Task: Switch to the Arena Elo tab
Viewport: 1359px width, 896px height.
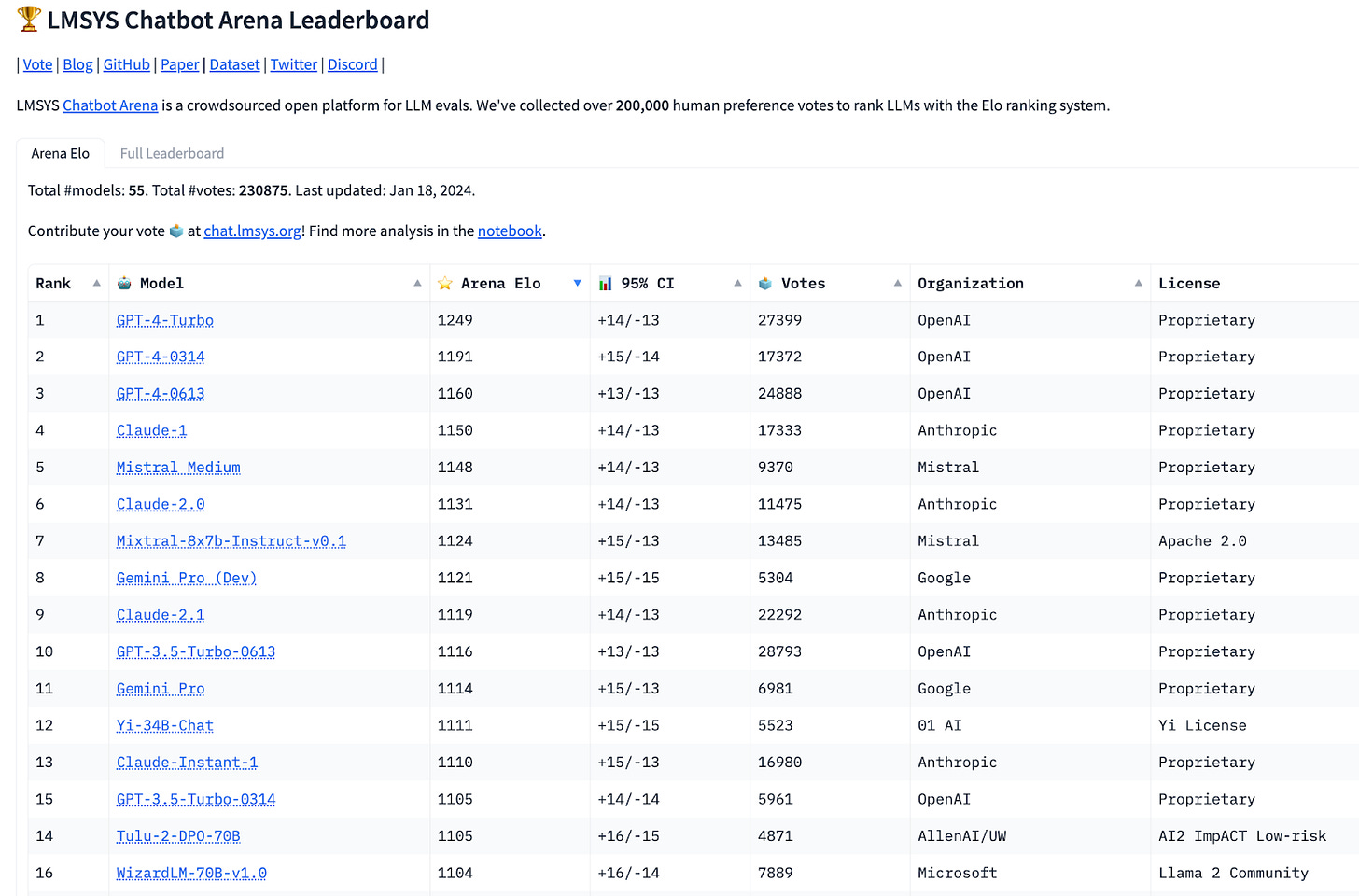Action: (x=61, y=153)
